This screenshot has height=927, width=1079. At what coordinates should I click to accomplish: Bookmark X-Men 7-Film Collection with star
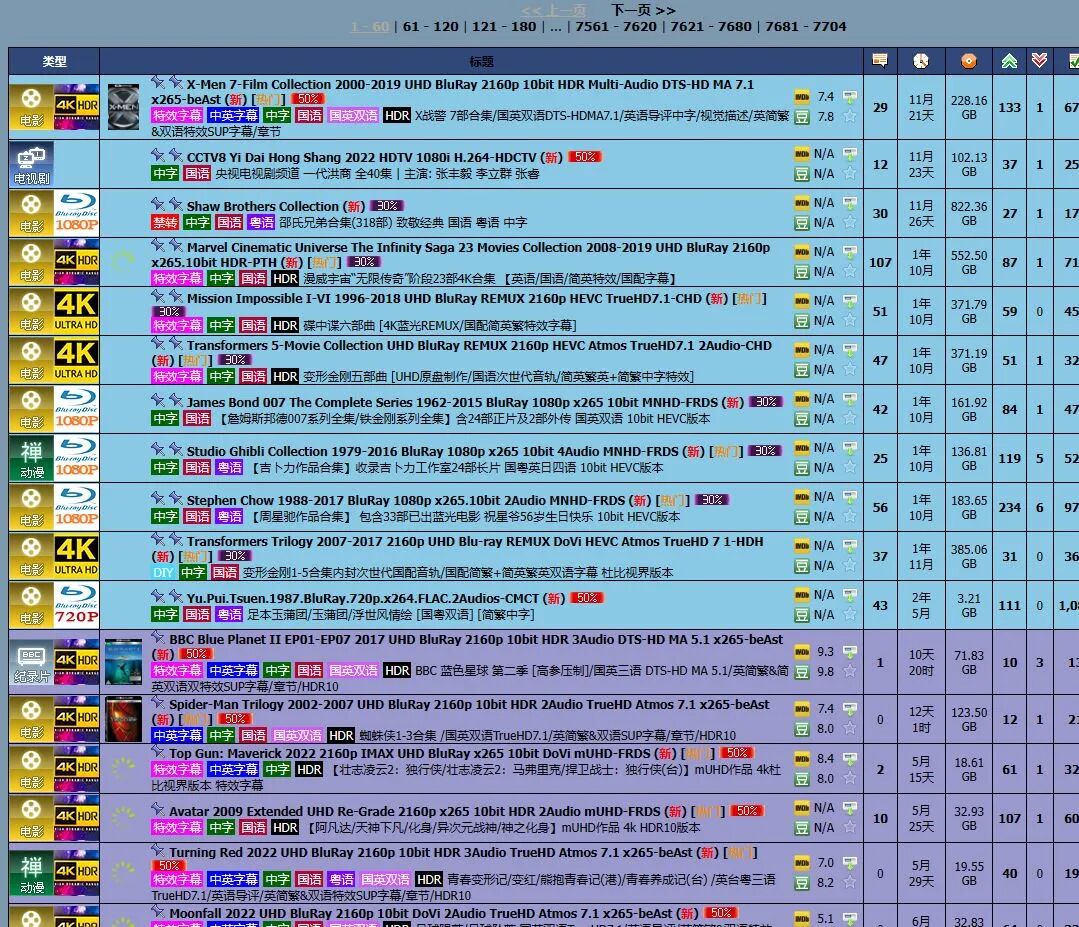tap(850, 116)
